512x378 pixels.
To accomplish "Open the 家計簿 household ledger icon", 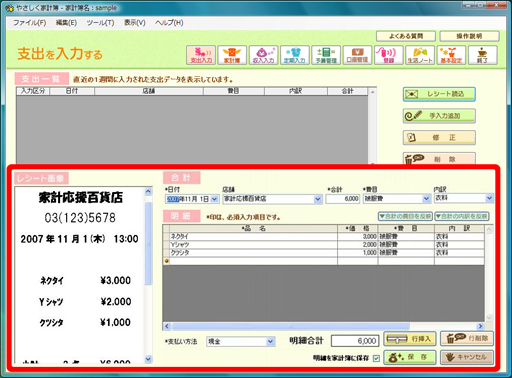I will click(232, 55).
